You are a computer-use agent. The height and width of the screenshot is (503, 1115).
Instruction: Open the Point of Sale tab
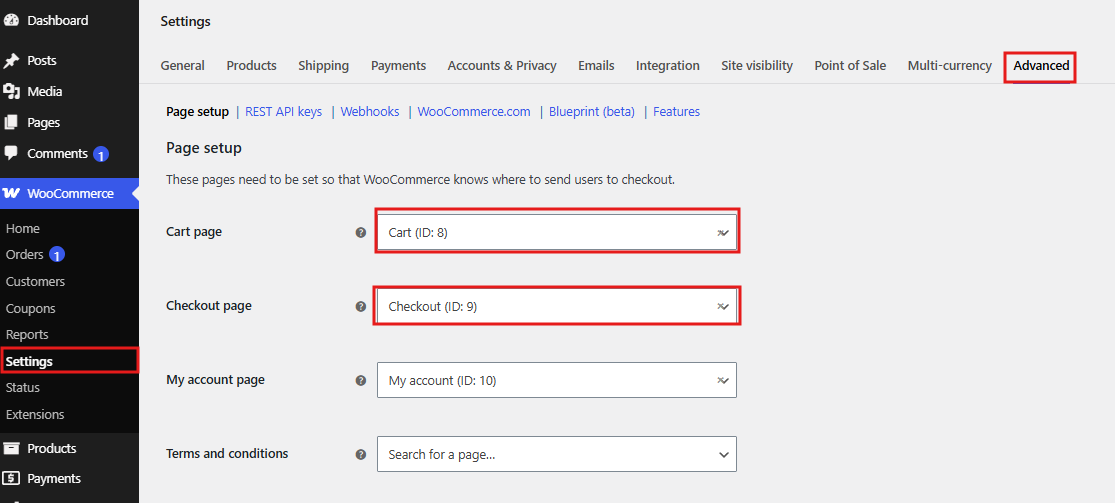pyautogui.click(x=850, y=65)
